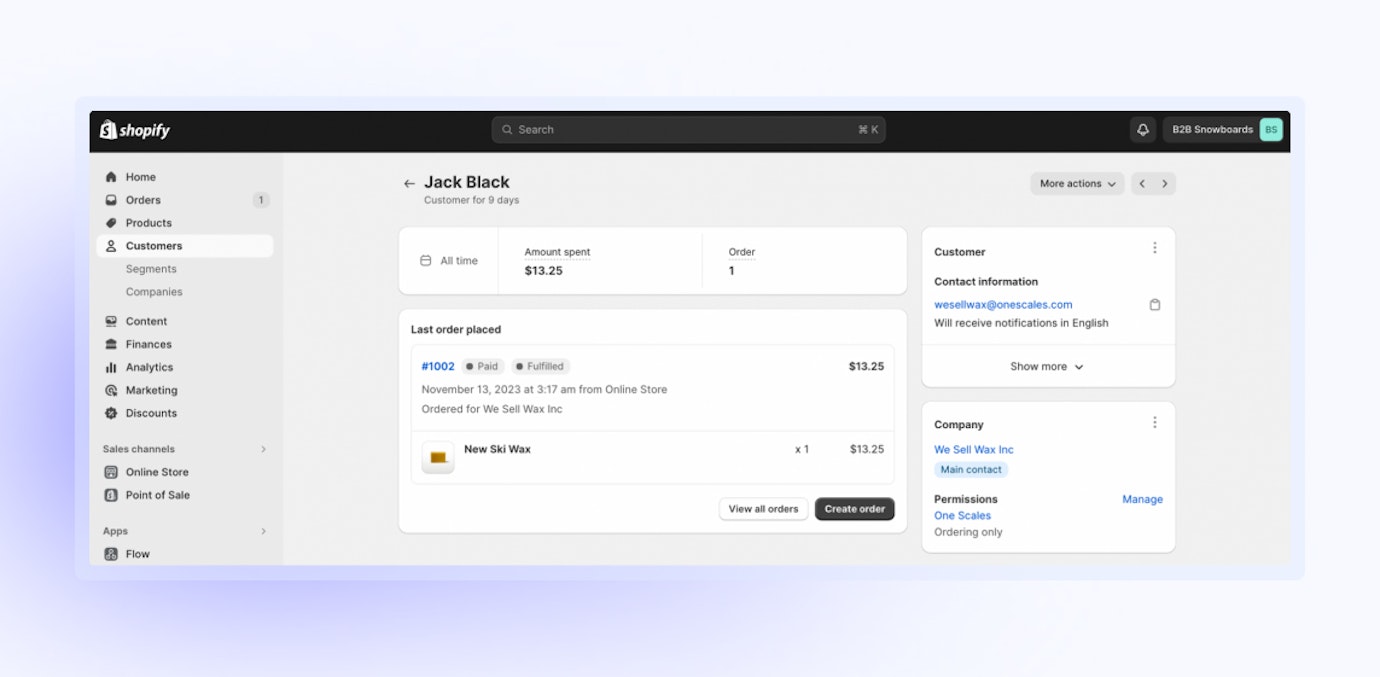
Task: Click the Manage permissions link
Action: click(1142, 499)
